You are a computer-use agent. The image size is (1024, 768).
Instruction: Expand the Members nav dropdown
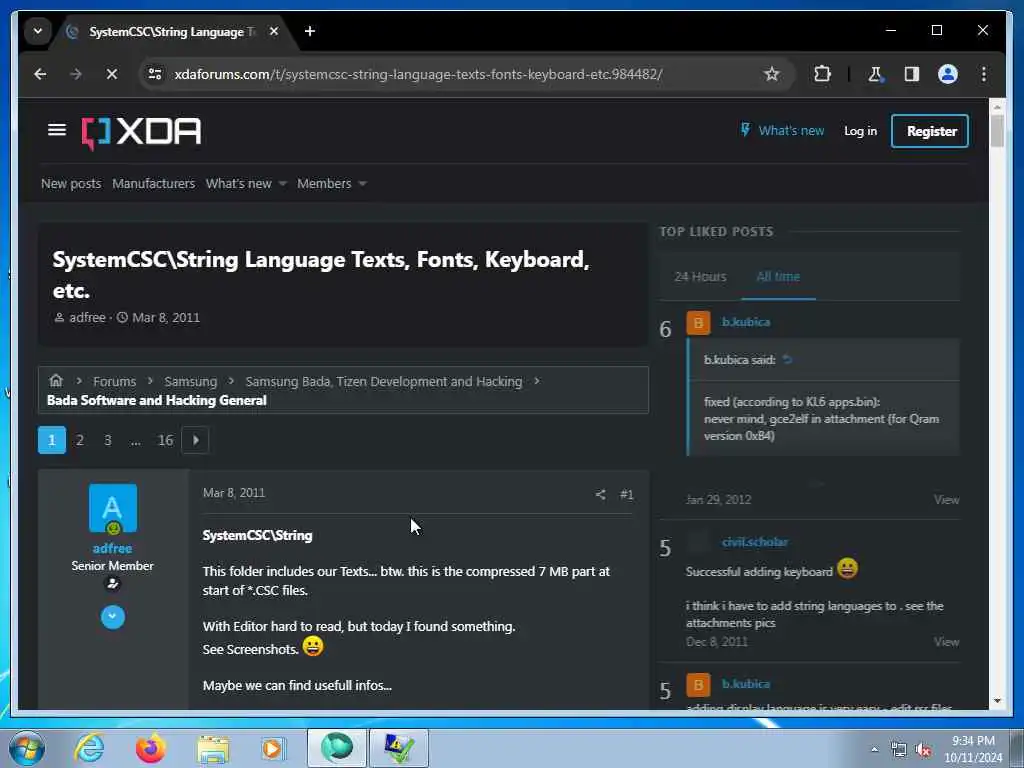(x=362, y=184)
